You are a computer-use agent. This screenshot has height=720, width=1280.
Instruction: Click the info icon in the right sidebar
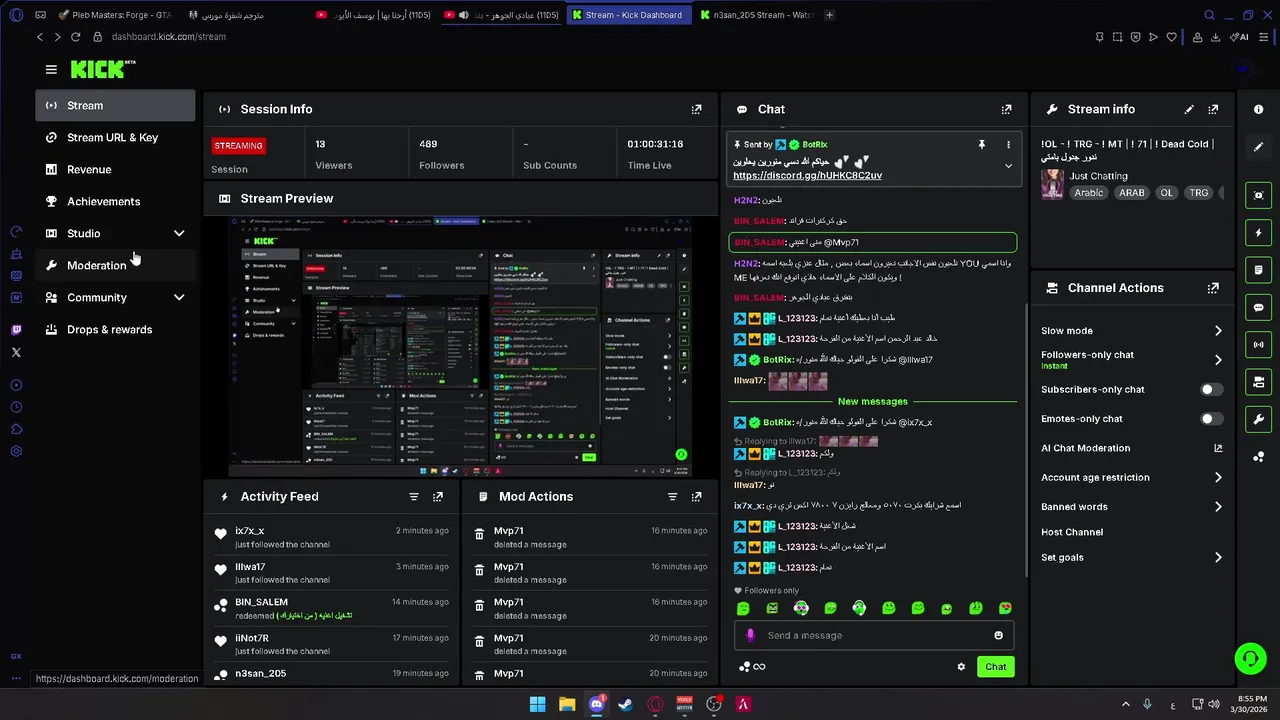[x=1259, y=109]
